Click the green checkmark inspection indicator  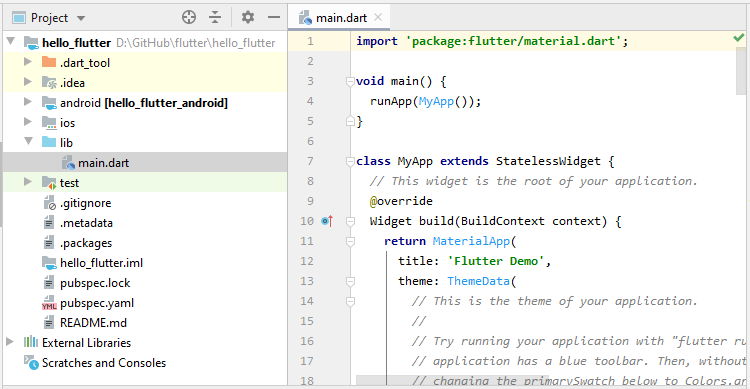coord(739,37)
